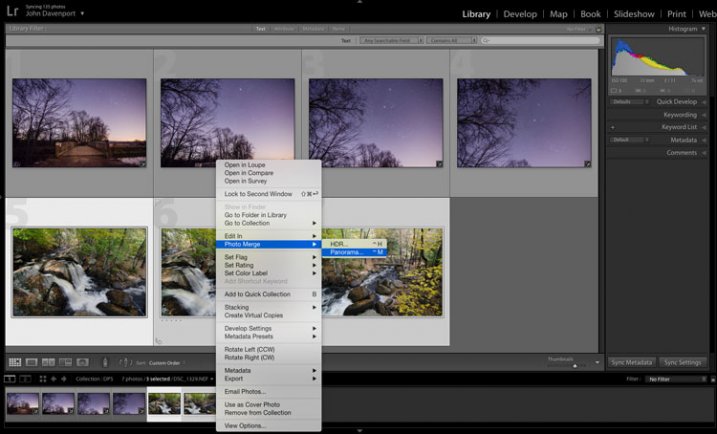Screen dimensions: 717x434
Task: Expand the Comments panel
Action: tap(703, 153)
